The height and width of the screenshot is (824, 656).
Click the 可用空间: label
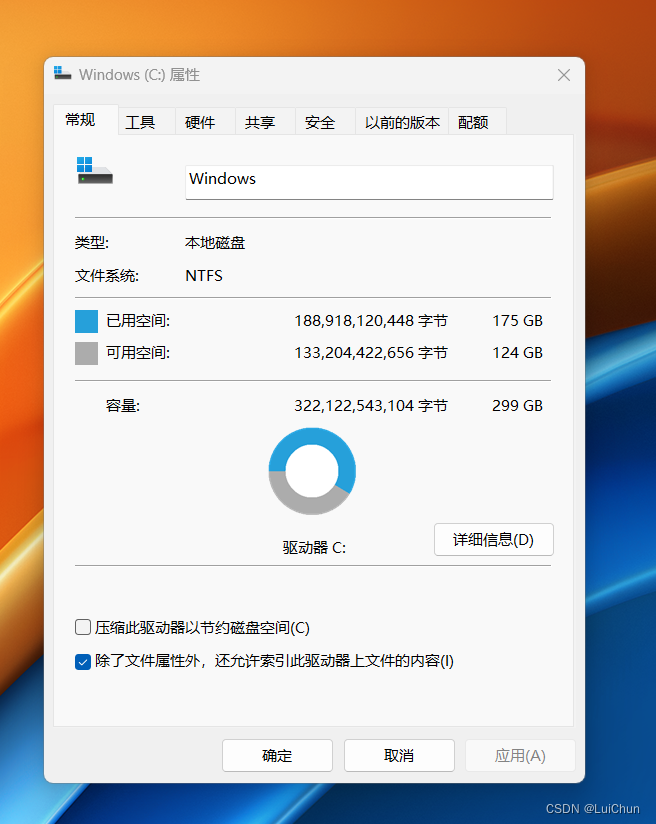tap(138, 353)
